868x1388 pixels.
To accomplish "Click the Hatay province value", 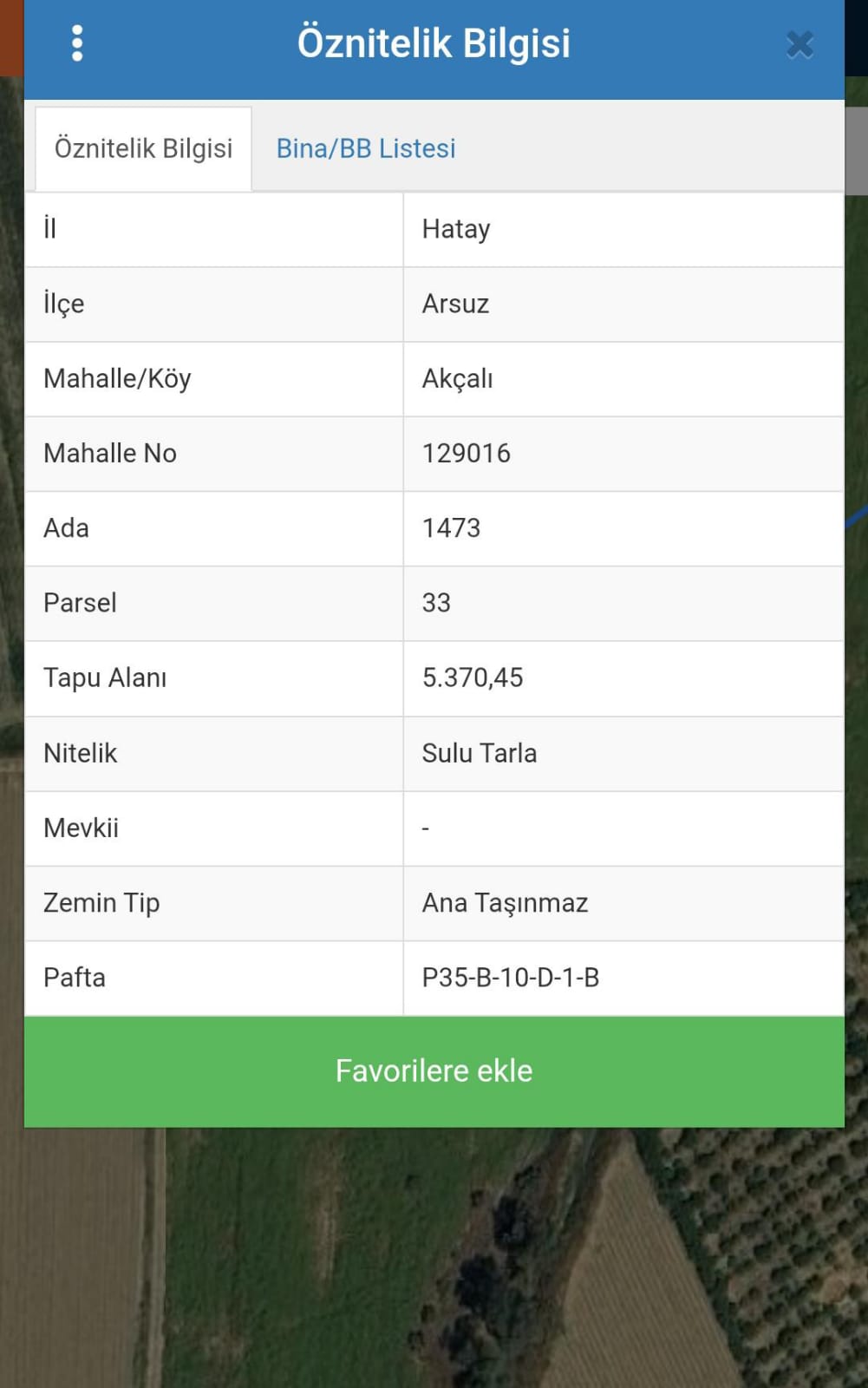I will click(x=456, y=229).
